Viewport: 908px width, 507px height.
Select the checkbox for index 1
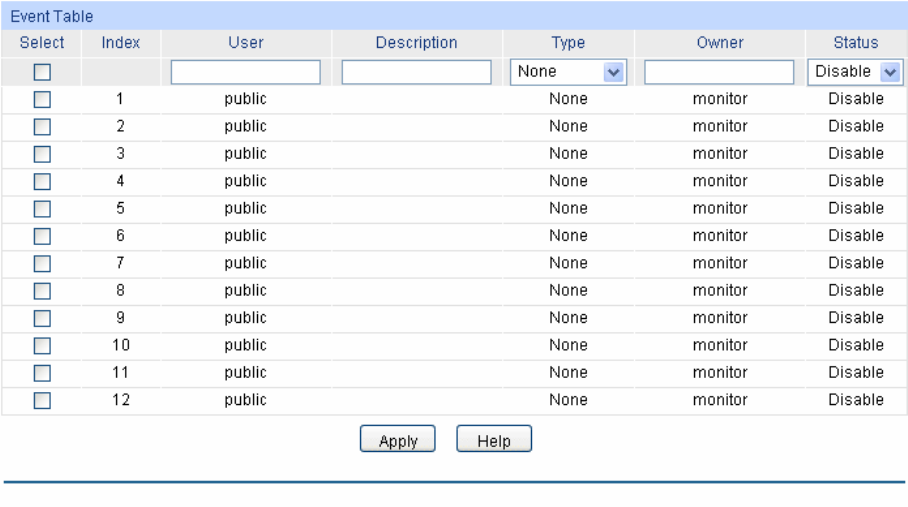pos(42,100)
